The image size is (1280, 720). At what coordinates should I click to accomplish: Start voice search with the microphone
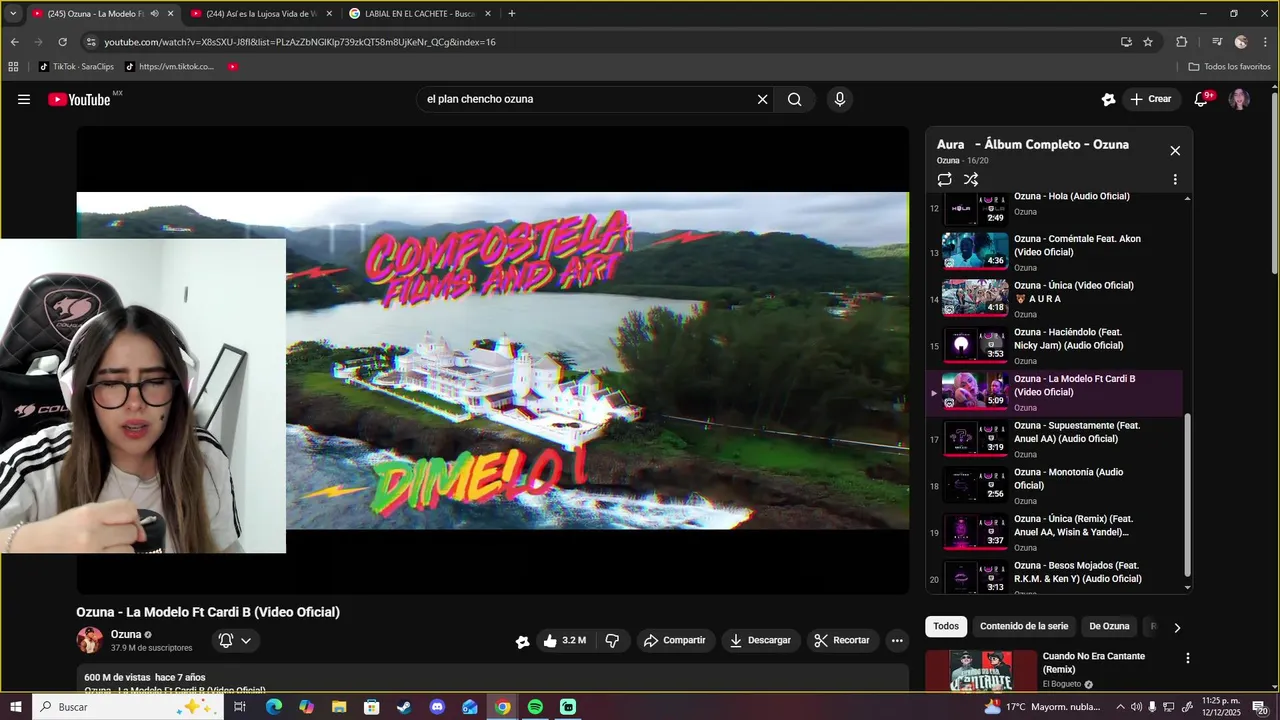pos(840,99)
